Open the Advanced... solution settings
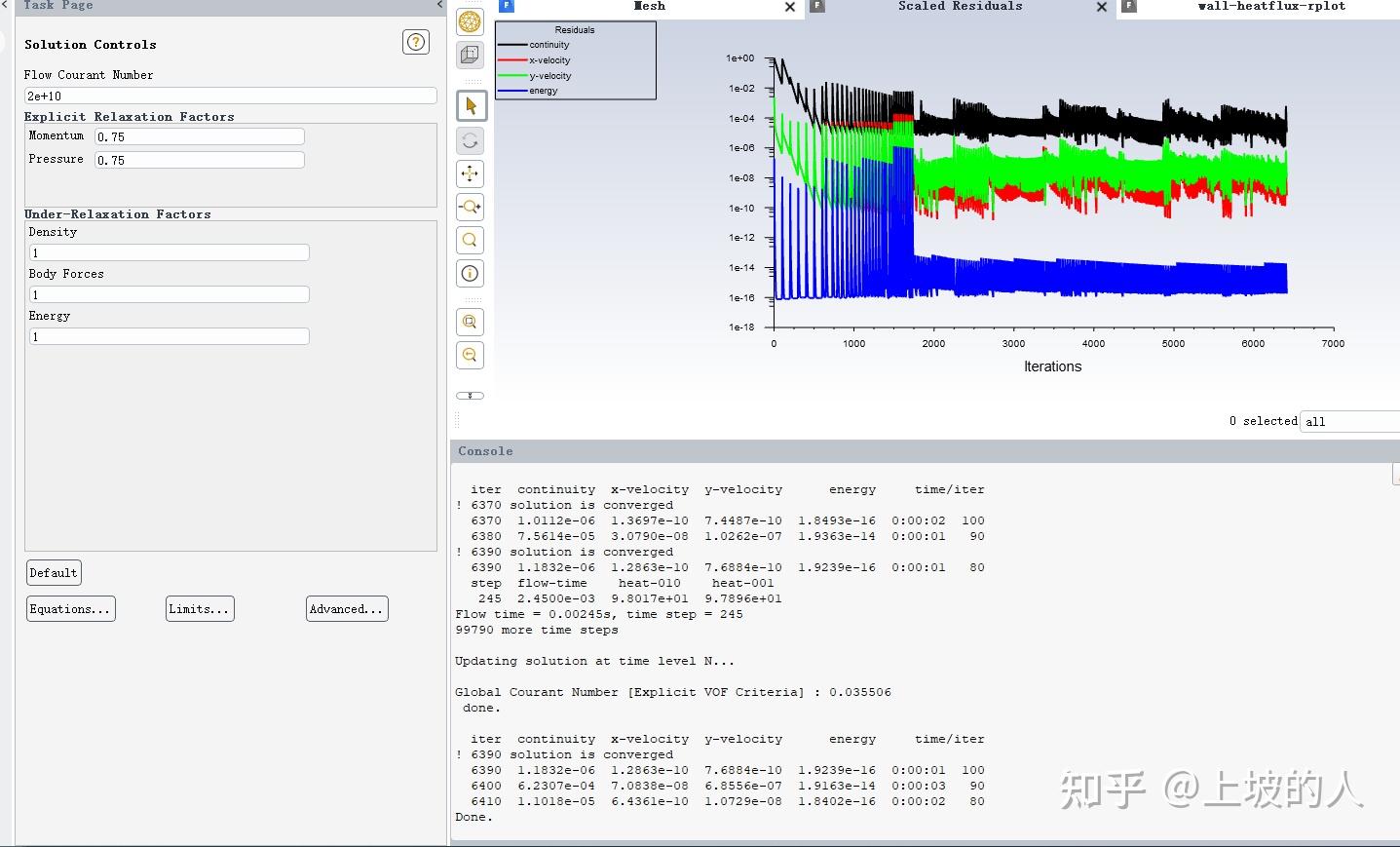This screenshot has width=1400, height=847. point(347,609)
